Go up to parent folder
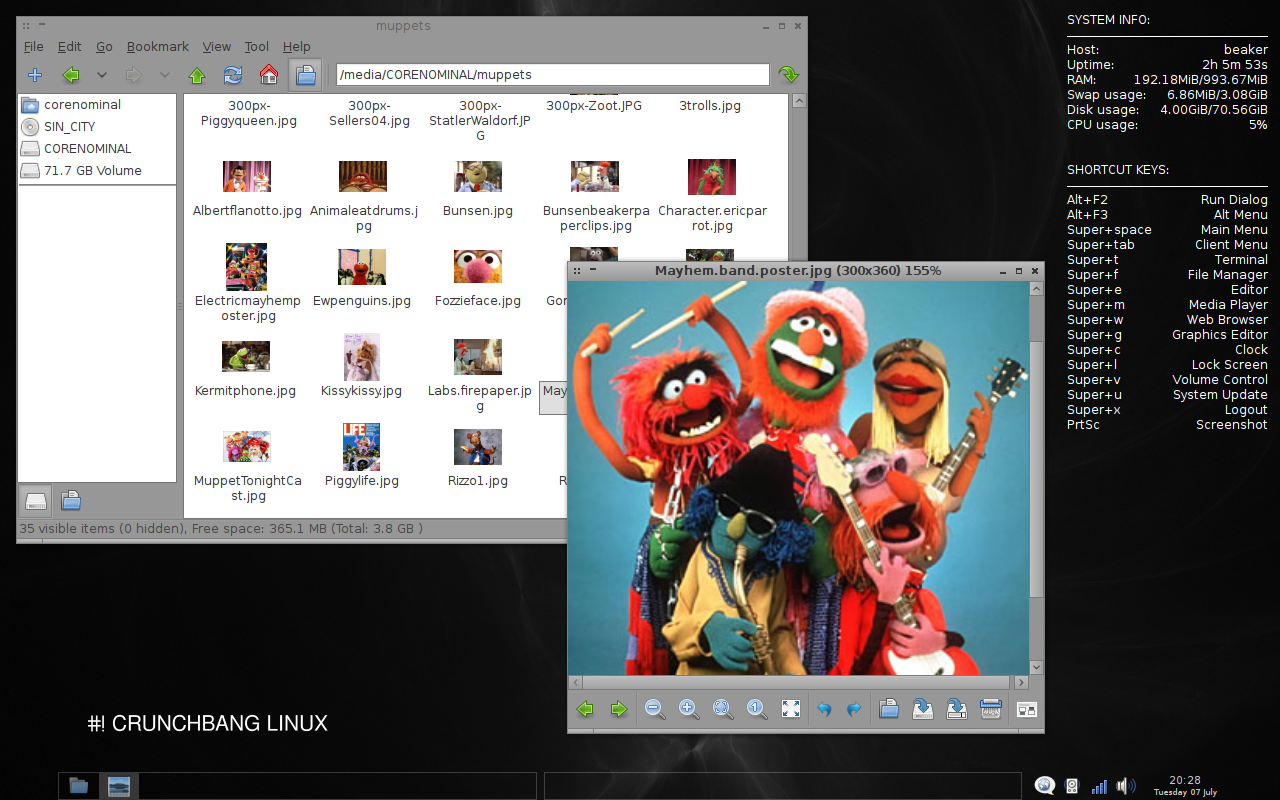The image size is (1280, 800). [197, 75]
